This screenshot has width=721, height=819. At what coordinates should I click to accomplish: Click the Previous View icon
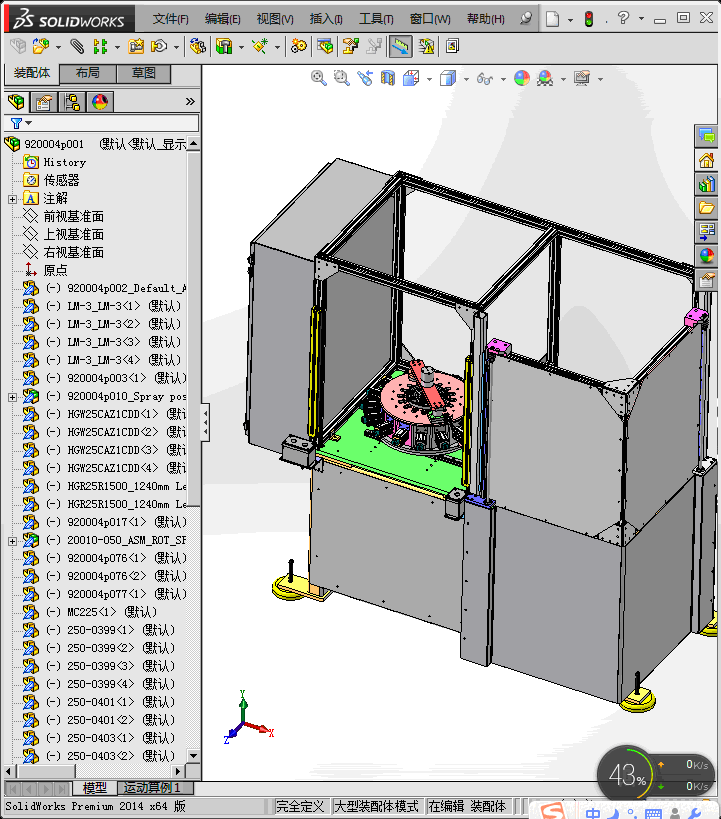click(x=365, y=78)
